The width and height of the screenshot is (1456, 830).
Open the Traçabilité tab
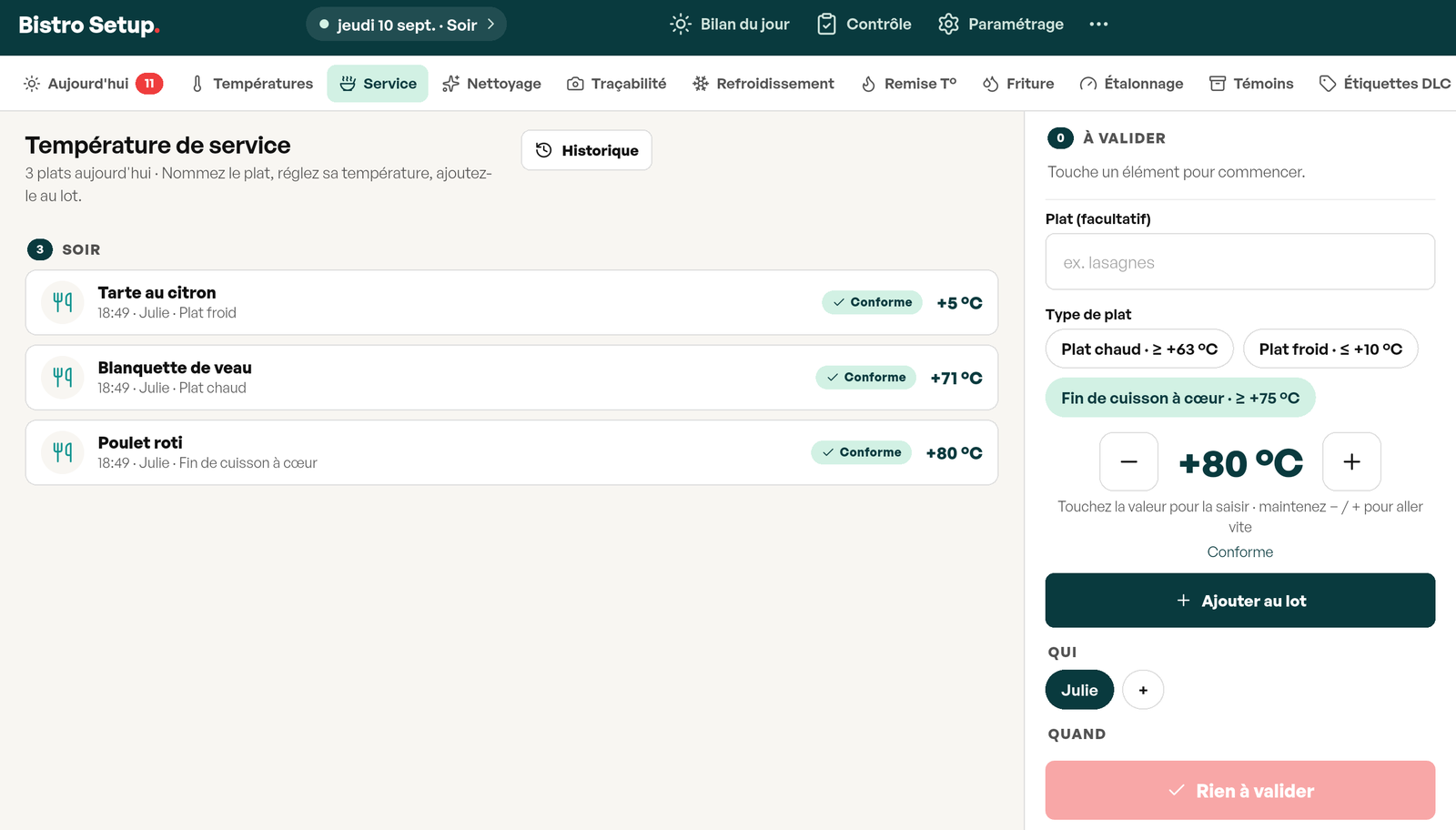(x=616, y=84)
